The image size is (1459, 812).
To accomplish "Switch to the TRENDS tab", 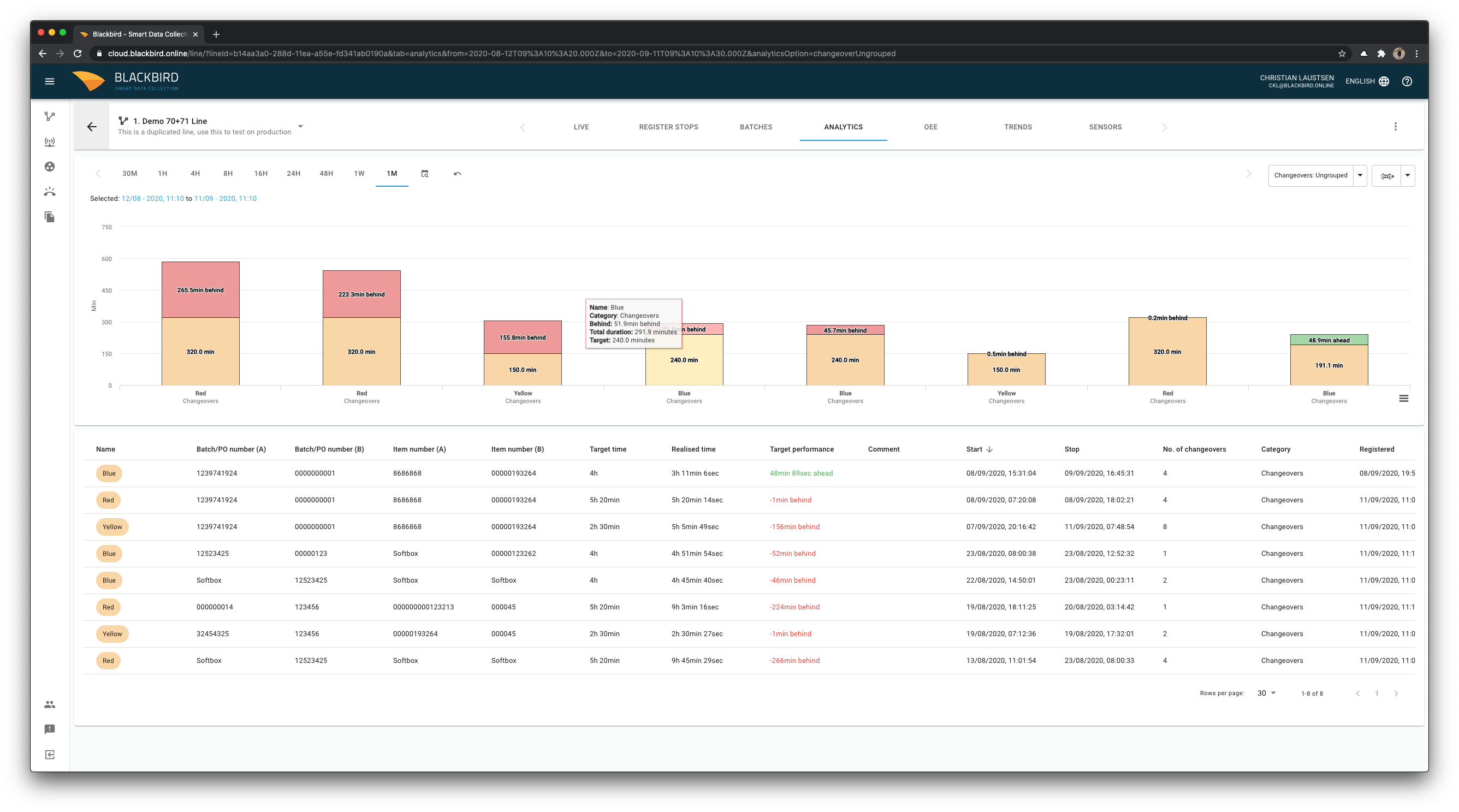I will click(1018, 127).
